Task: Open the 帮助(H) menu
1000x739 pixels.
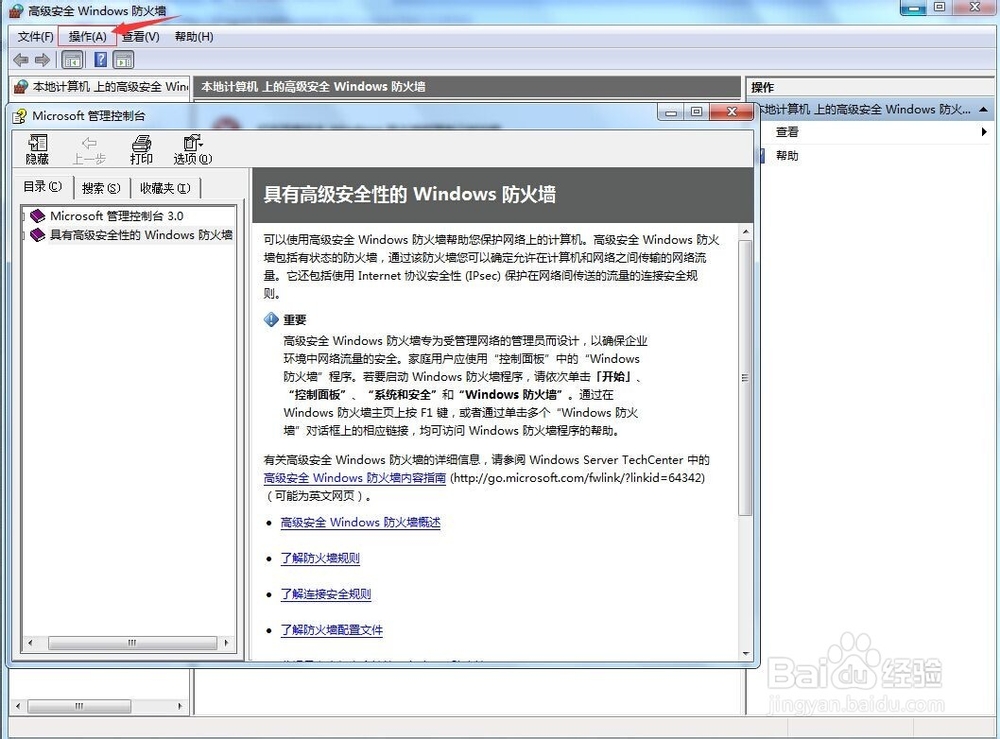Action: tap(194, 36)
